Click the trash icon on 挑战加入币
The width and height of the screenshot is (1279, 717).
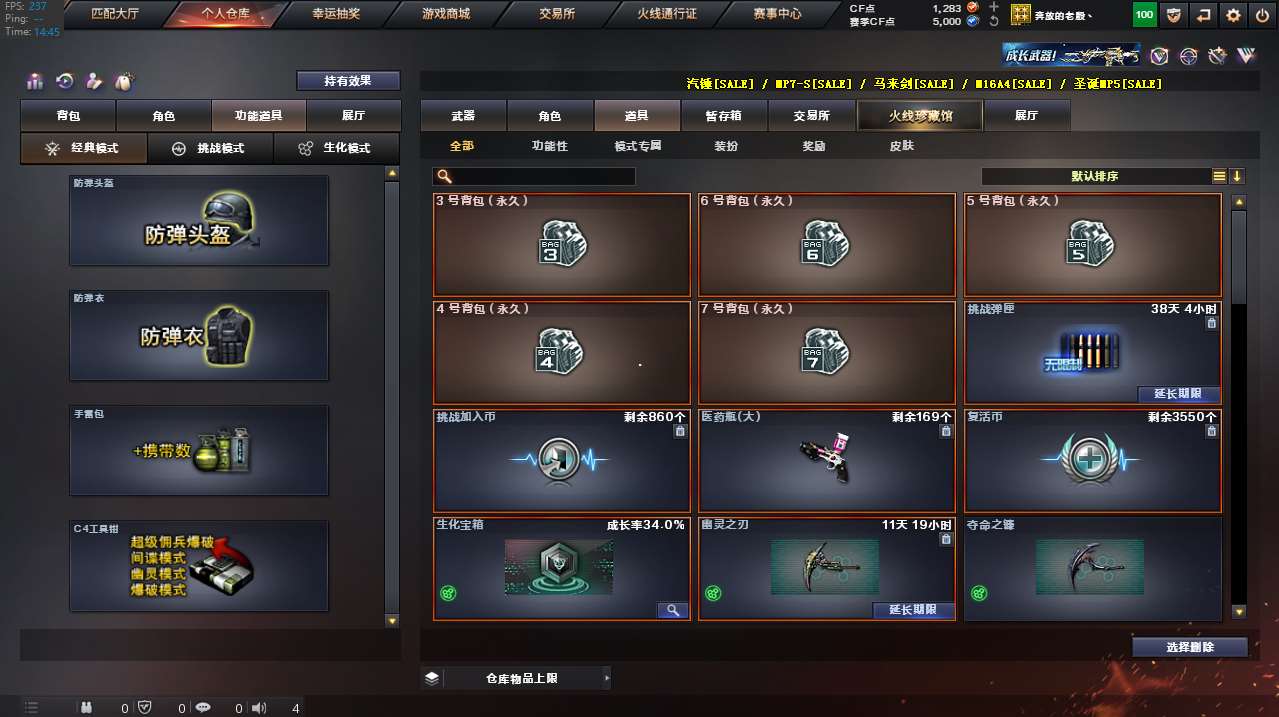(680, 431)
